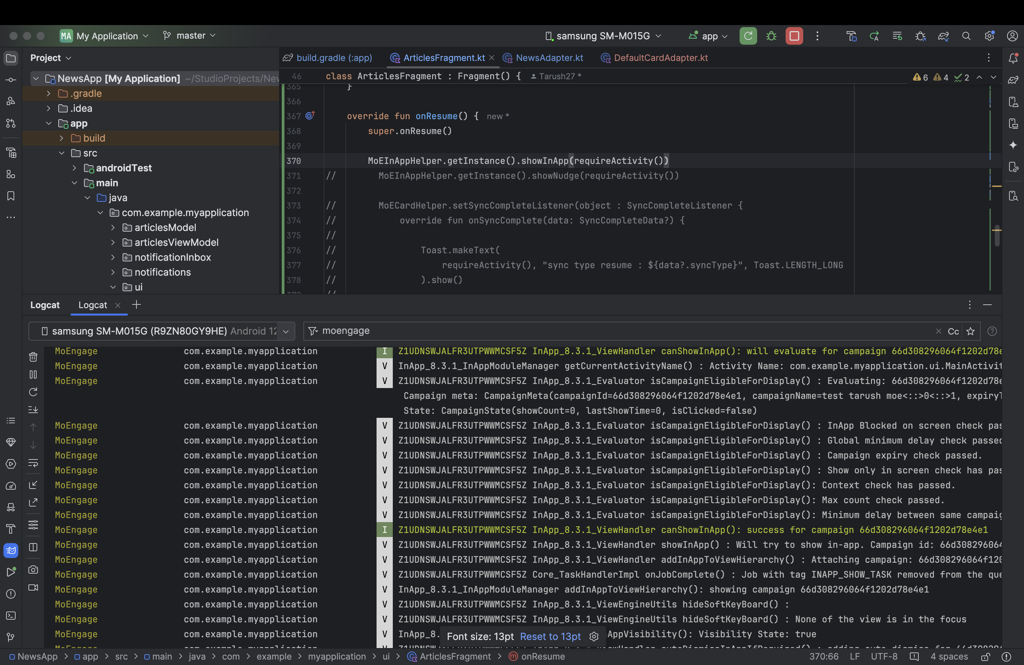Screen dimensions: 1024x665
Task: Stop the running app with red square
Action: click(794, 36)
